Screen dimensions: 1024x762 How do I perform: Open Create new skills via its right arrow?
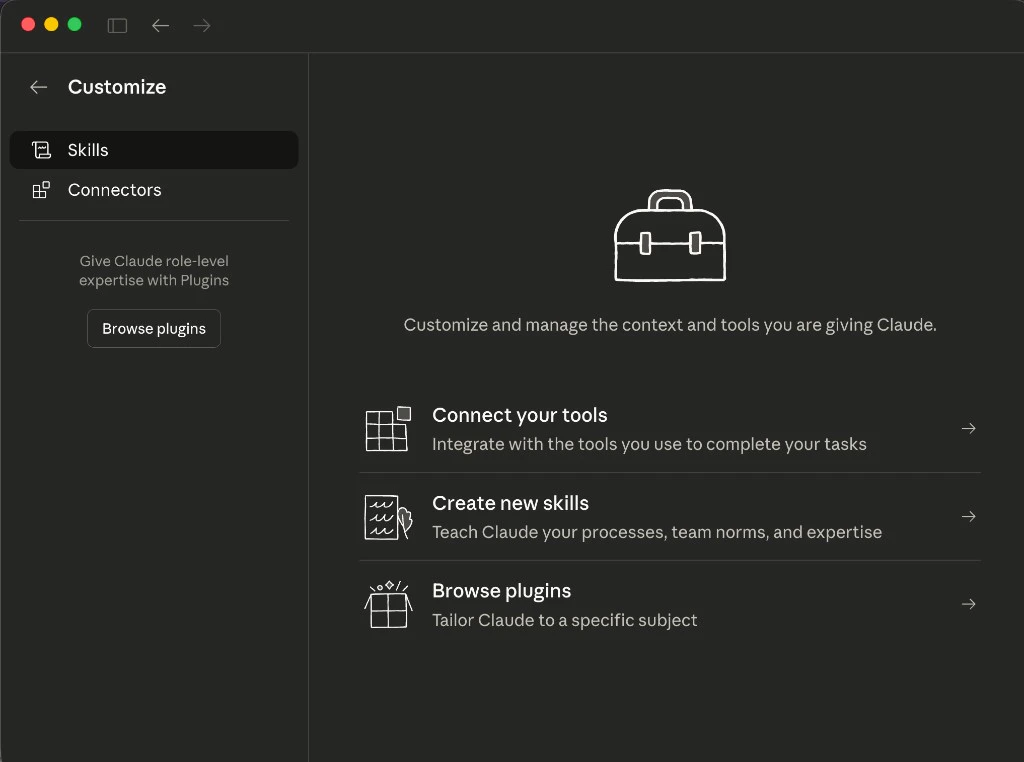[x=968, y=516]
